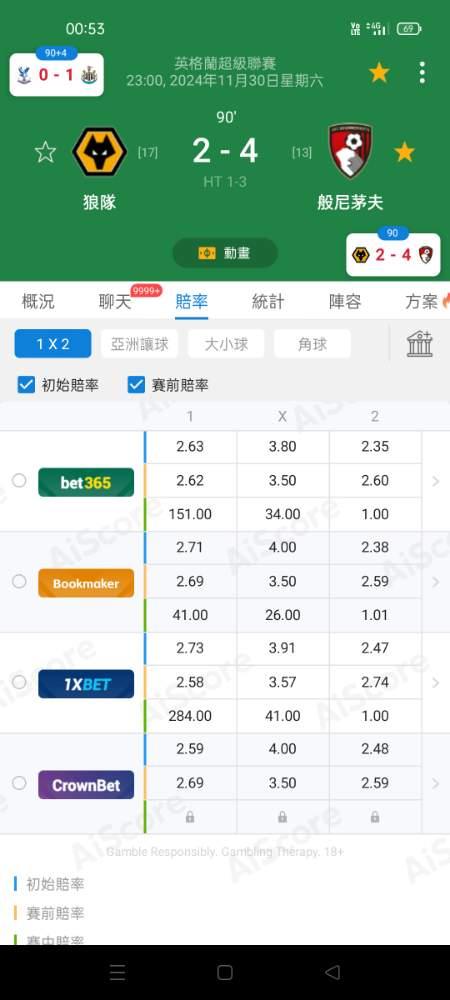Tap Bookmaker in-play away odds 1.01

point(375,615)
